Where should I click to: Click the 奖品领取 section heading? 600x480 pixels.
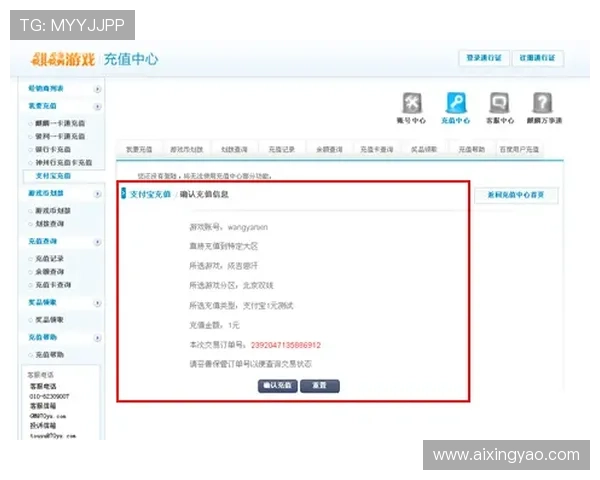coord(42,302)
